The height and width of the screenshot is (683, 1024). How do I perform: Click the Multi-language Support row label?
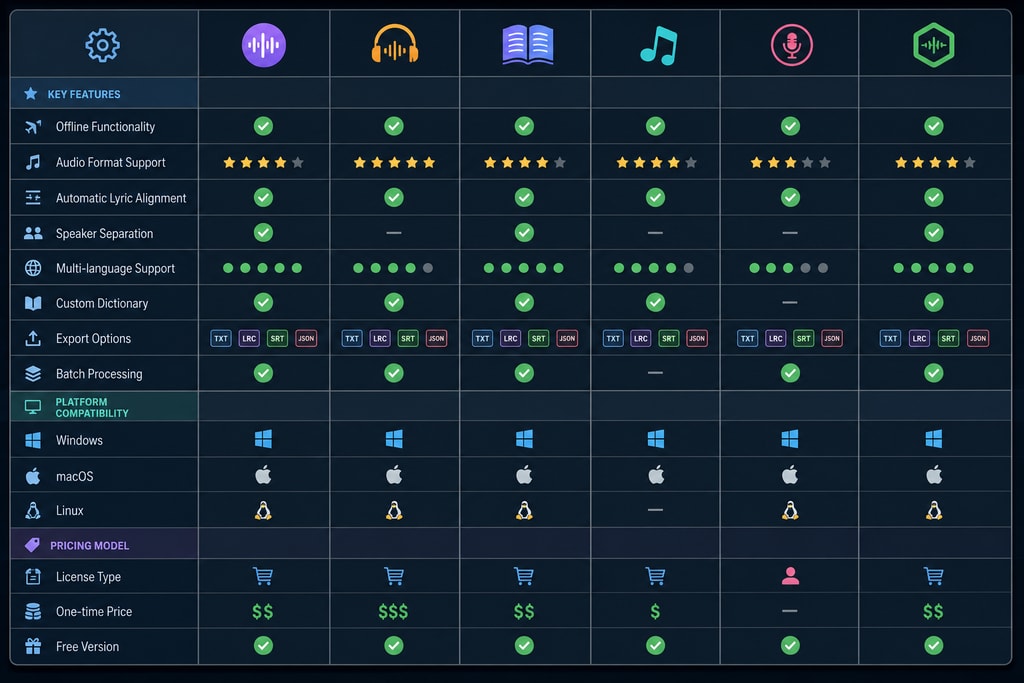(x=115, y=268)
